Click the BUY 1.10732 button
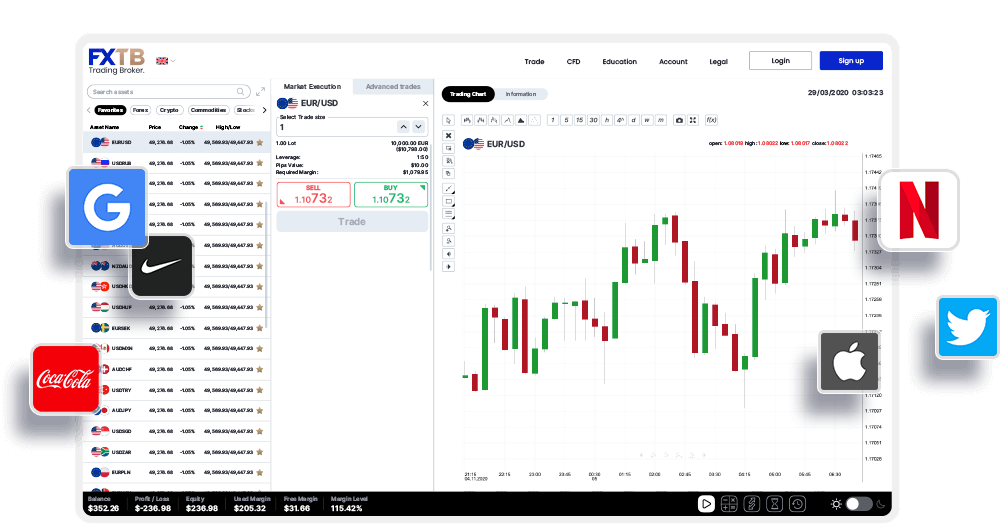Viewport: 1001px width, 524px height. 391,195
